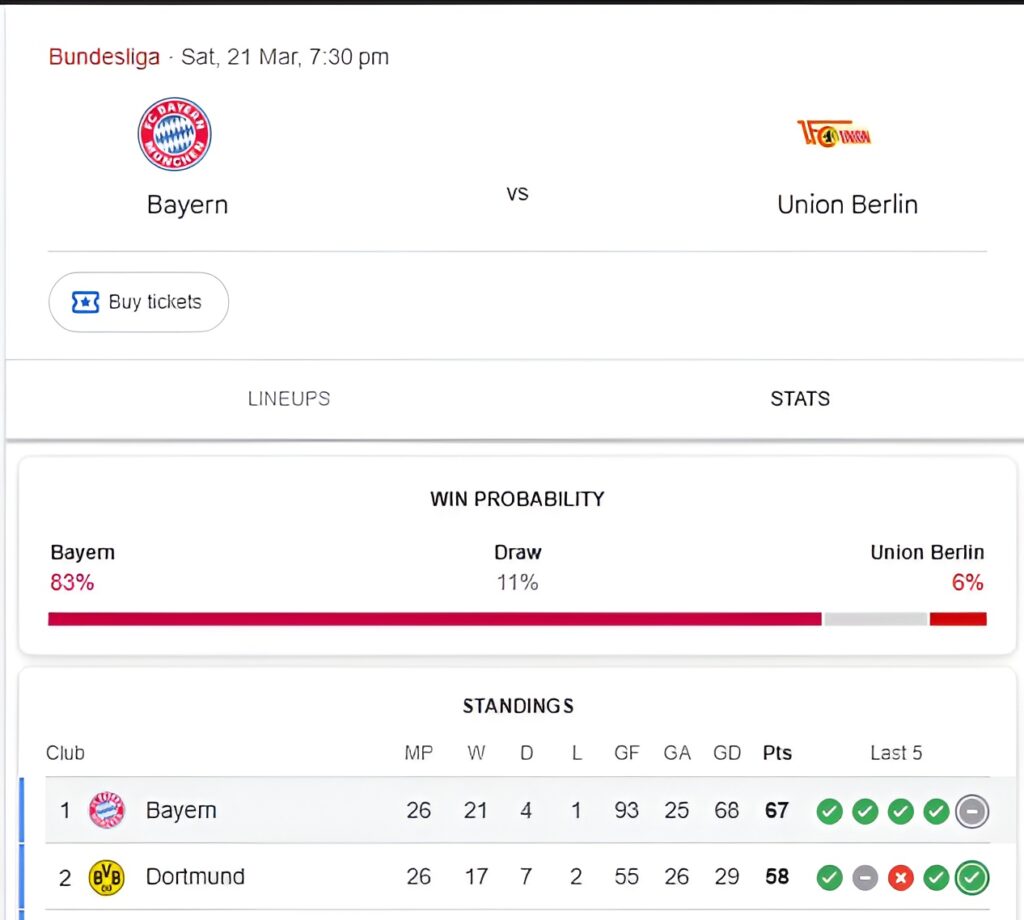Click the win probability bar

(517, 619)
